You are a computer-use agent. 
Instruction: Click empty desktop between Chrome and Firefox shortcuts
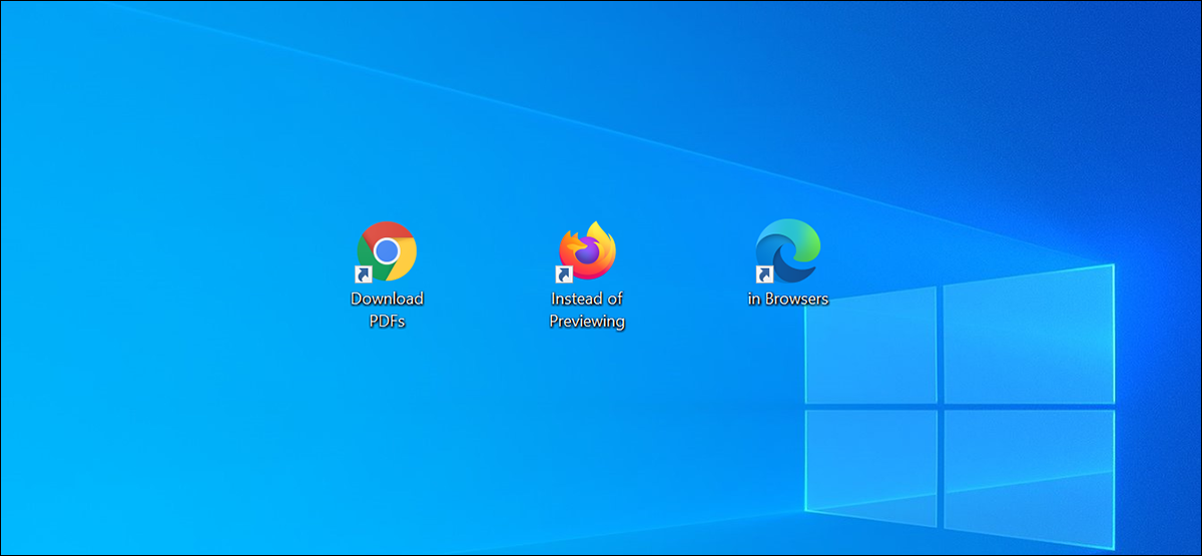[x=487, y=260]
